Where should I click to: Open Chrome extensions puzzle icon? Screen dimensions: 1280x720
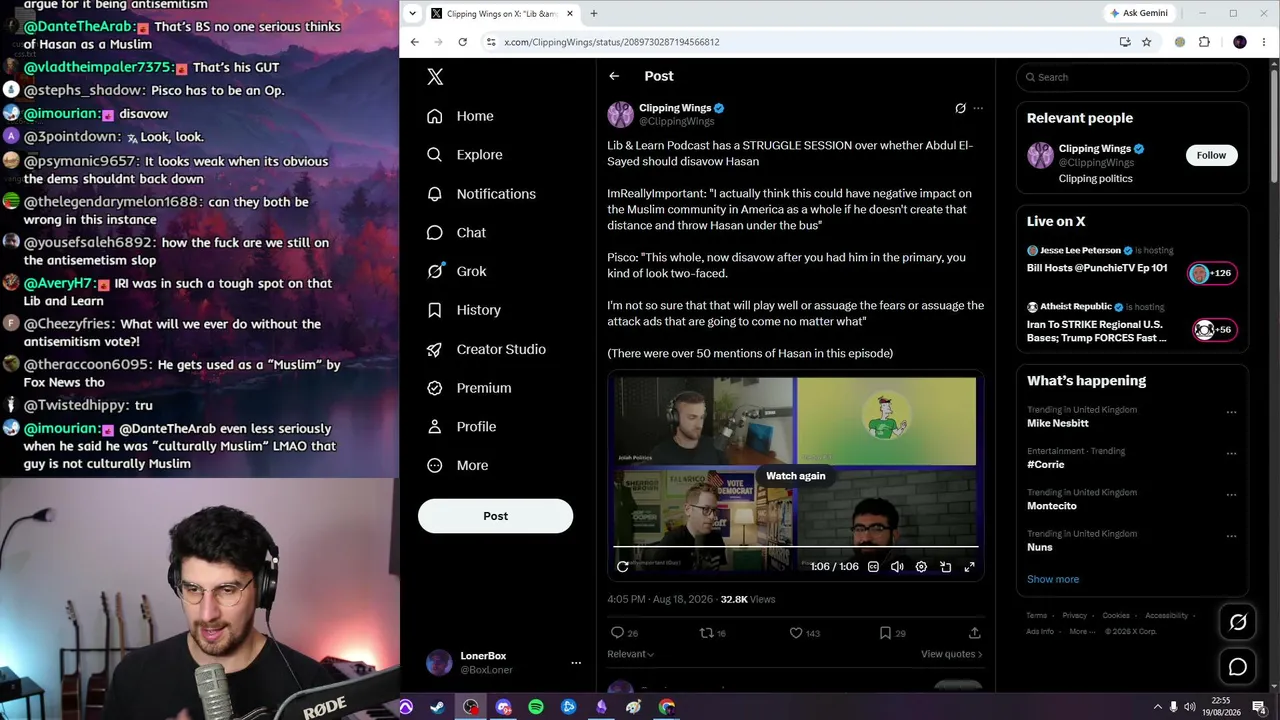click(1204, 42)
